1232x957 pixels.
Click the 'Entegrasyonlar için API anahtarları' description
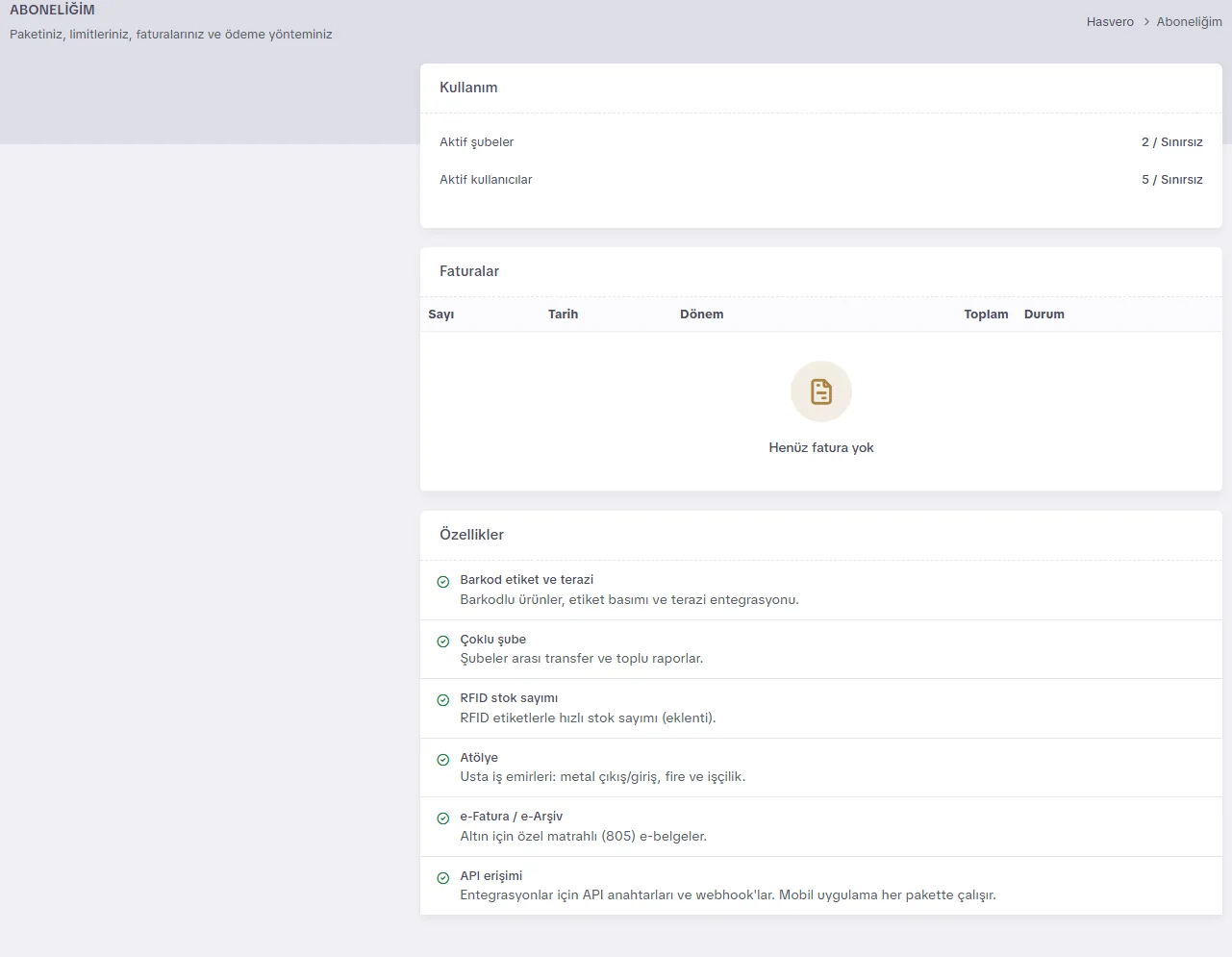728,895
